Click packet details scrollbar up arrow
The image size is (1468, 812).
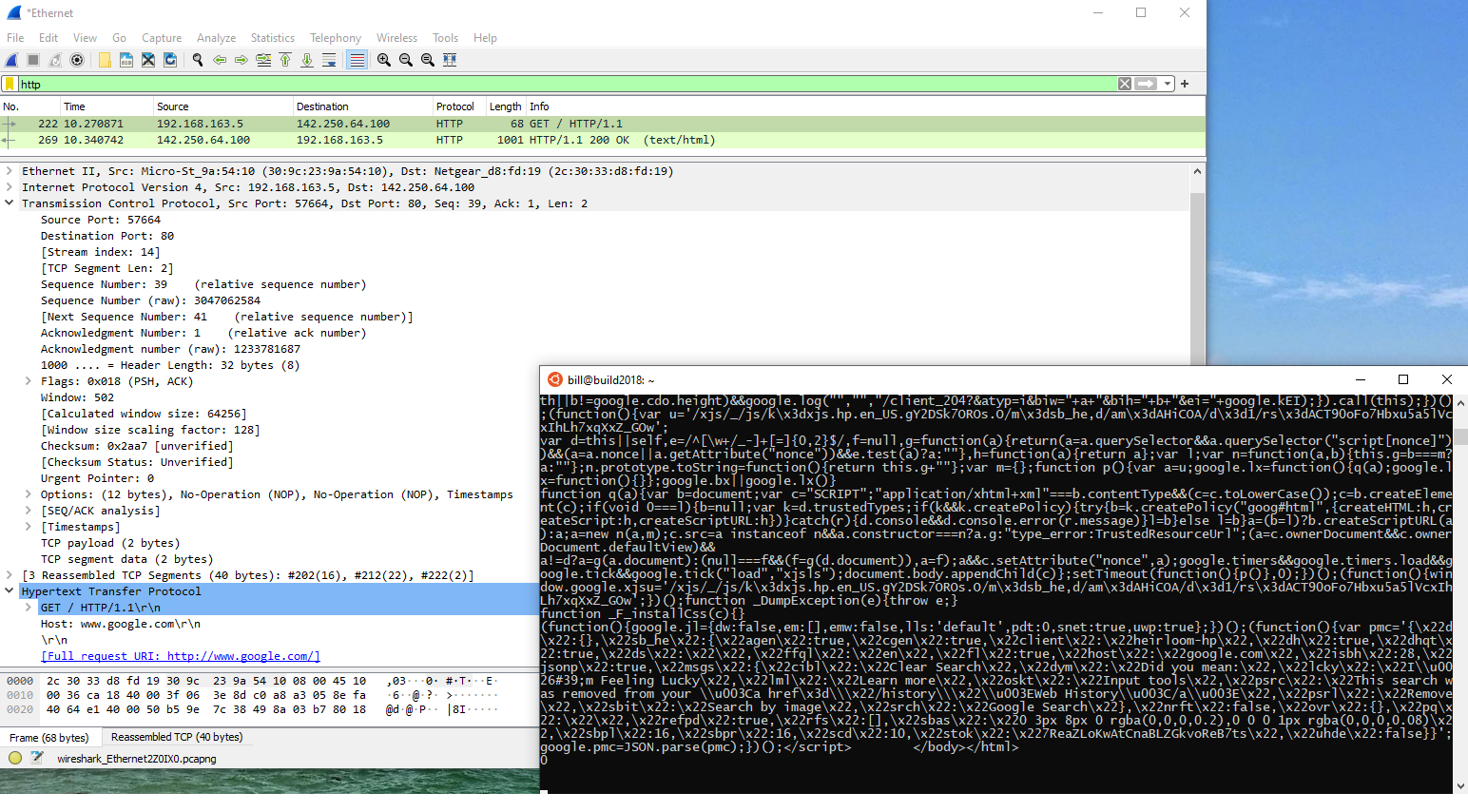click(x=1197, y=171)
